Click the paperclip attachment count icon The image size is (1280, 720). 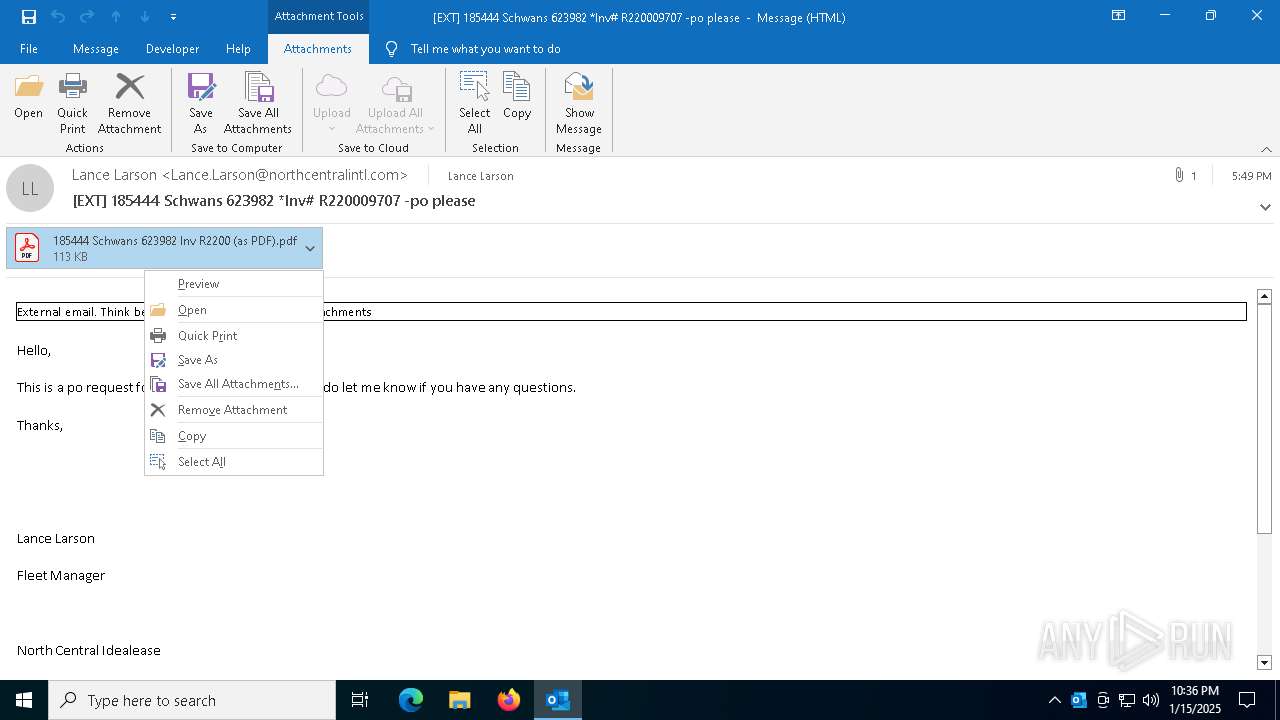tap(1180, 175)
